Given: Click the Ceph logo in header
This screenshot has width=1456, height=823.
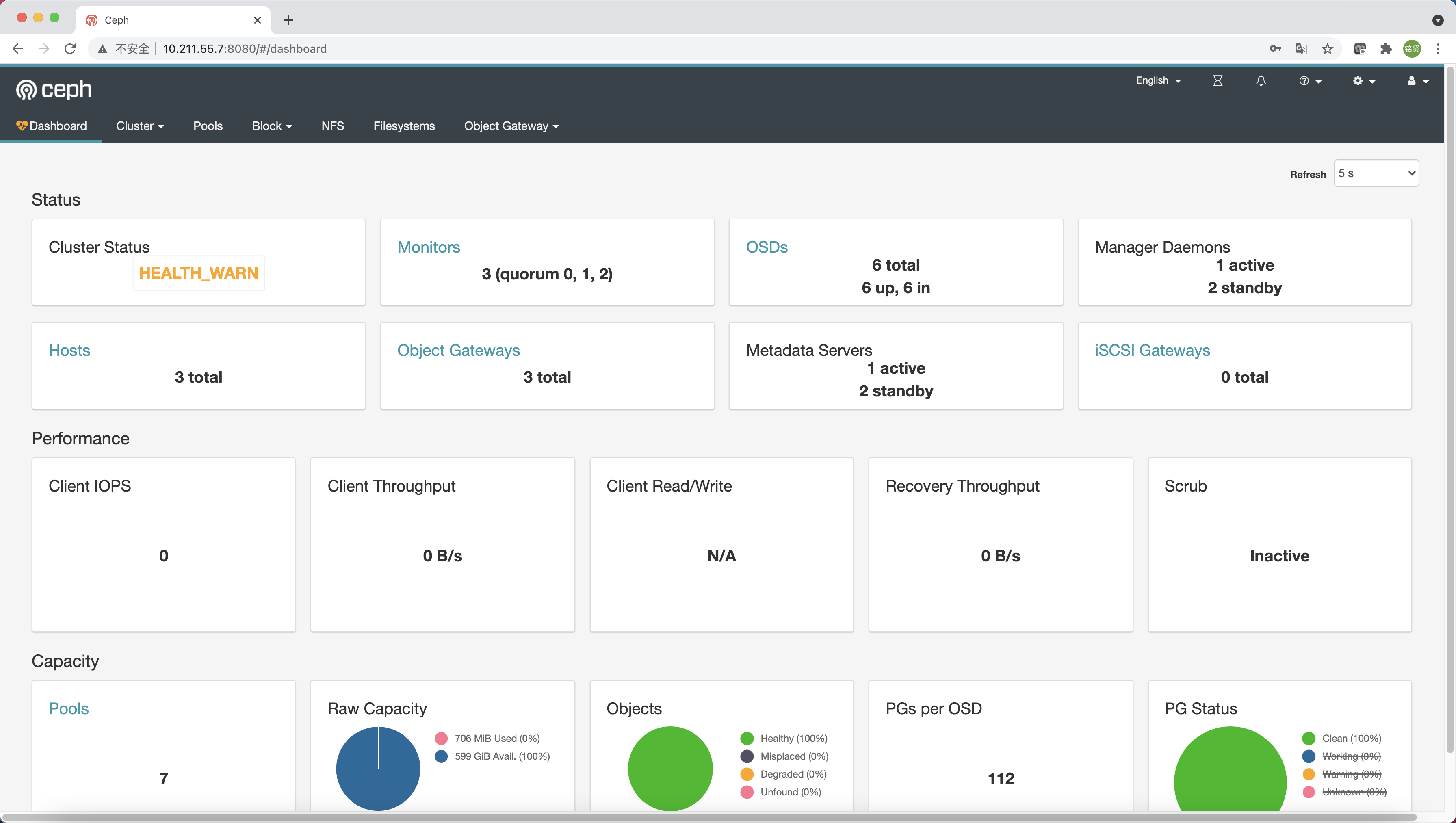Looking at the screenshot, I should pyautogui.click(x=54, y=89).
